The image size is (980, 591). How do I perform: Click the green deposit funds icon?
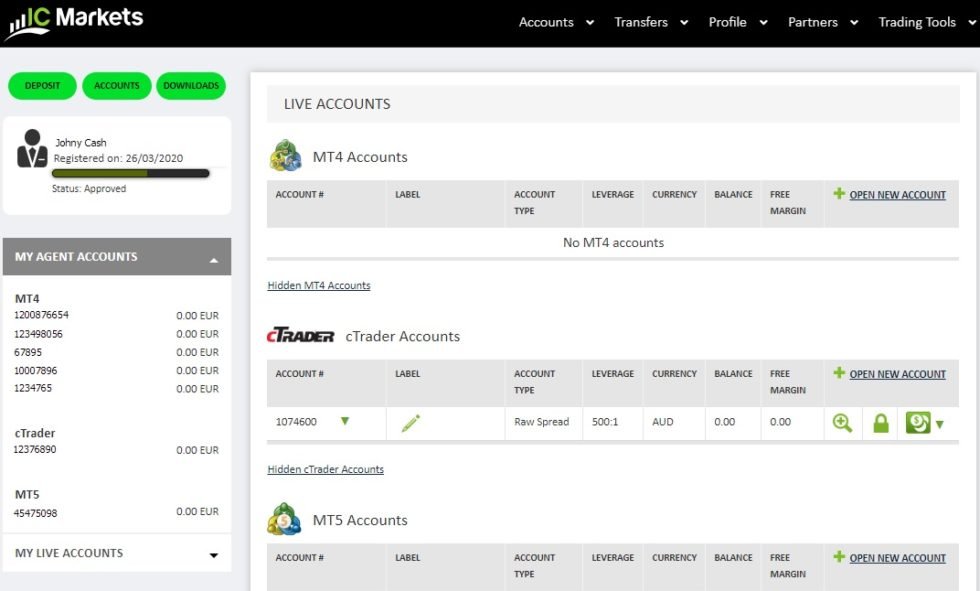917,423
